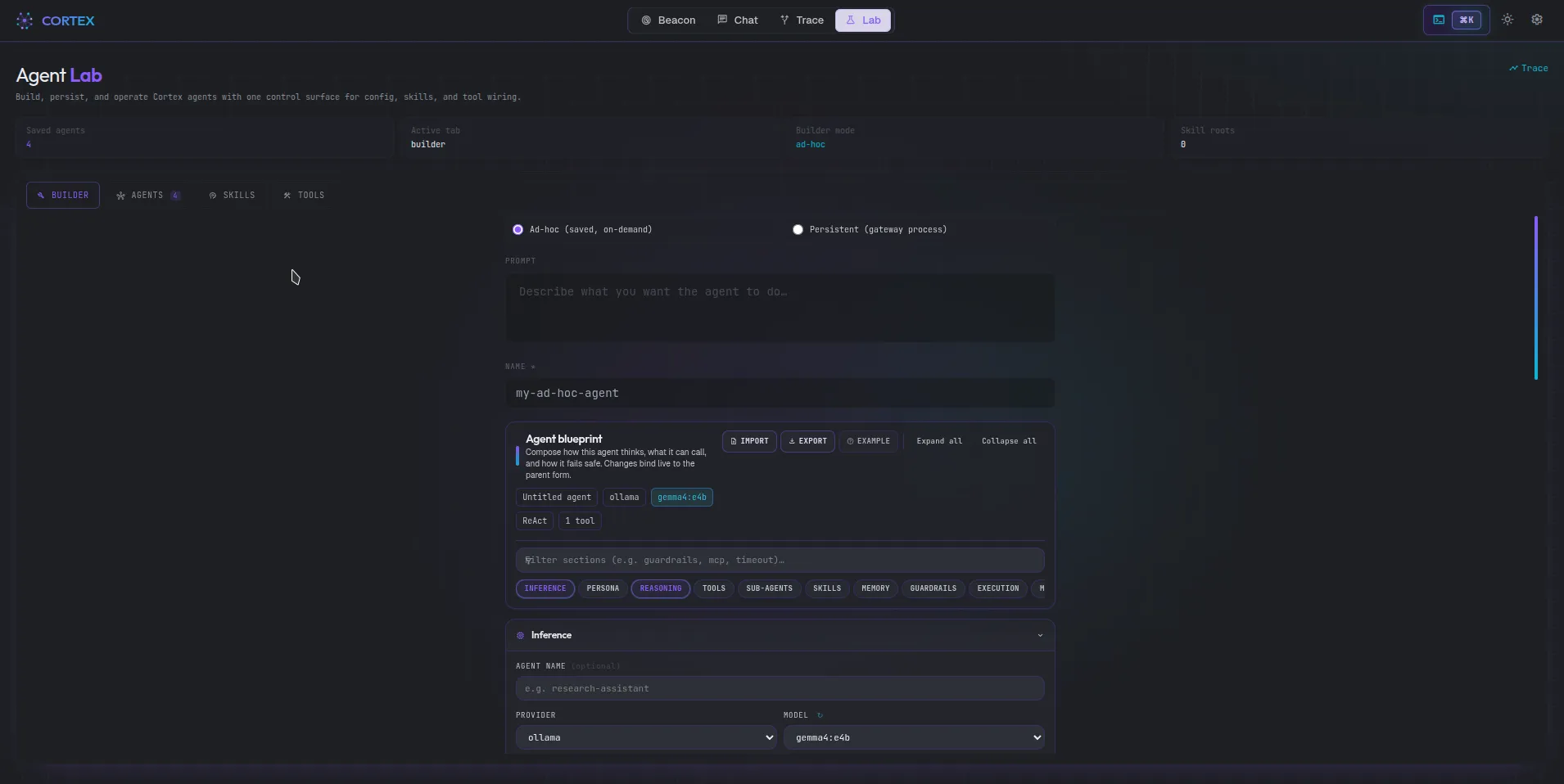Open the Skills tab
This screenshot has height=784, width=1564.
pyautogui.click(x=232, y=195)
